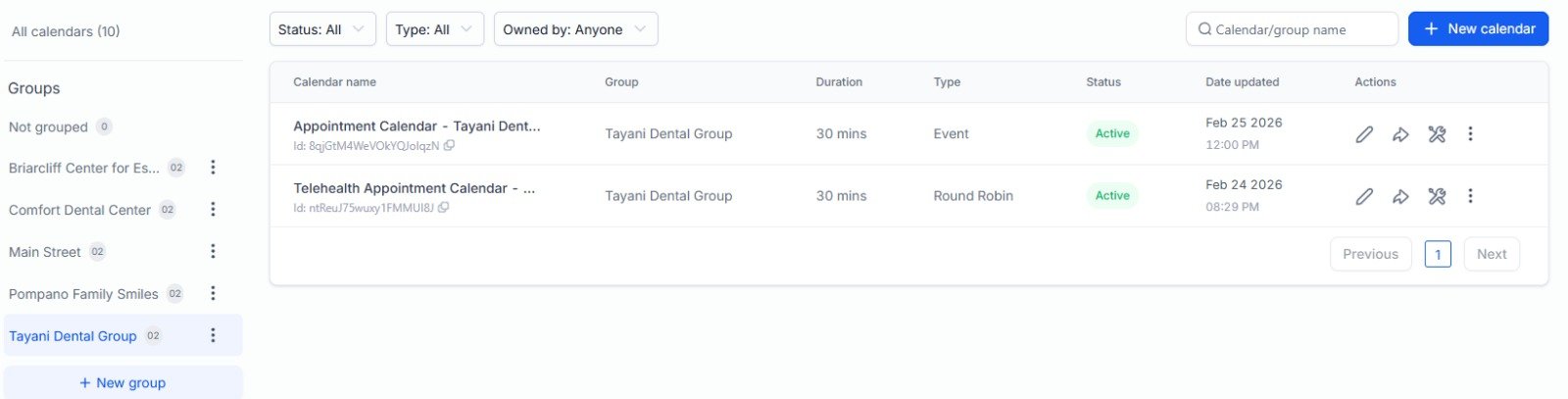
Task: Copy the Appointment Calendar ID
Action: click(x=449, y=146)
